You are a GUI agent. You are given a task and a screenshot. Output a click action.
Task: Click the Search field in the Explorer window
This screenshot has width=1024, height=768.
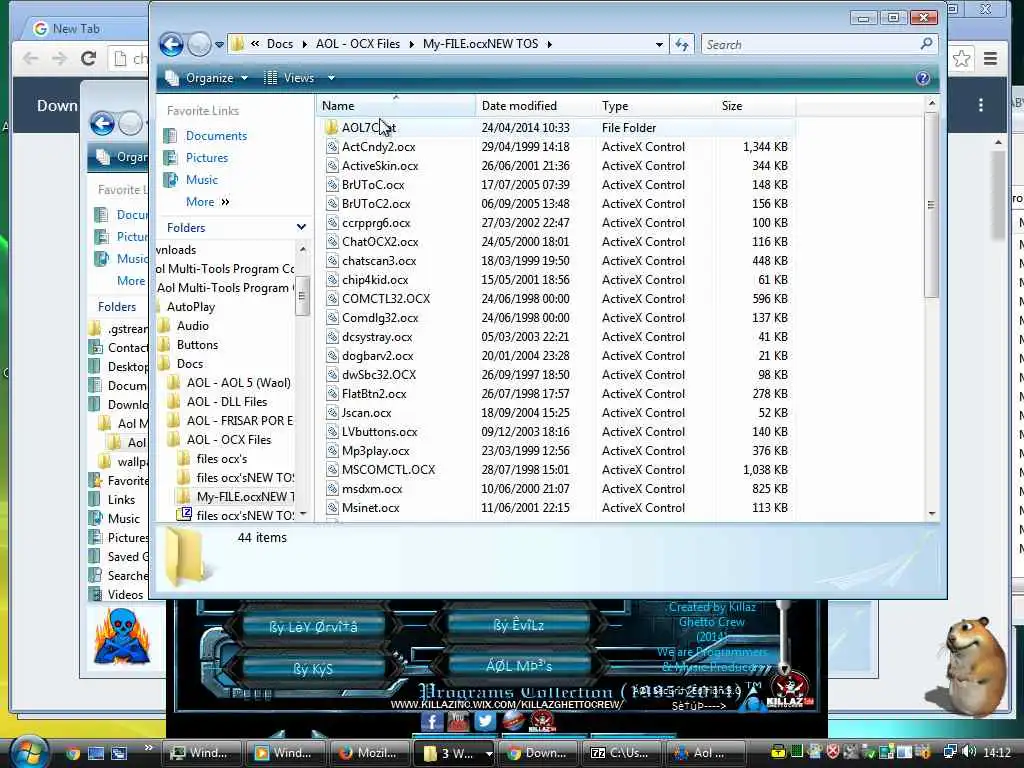click(820, 44)
